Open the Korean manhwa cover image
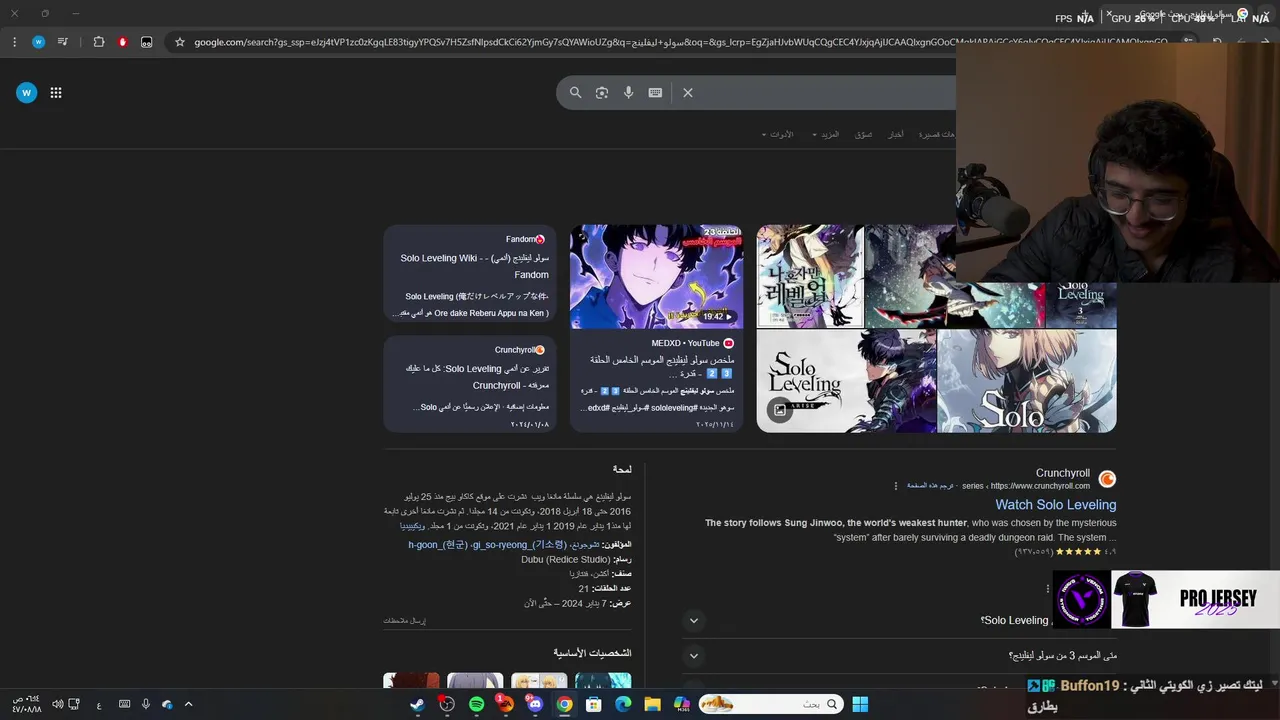Image resolution: width=1280 pixels, height=720 pixels. pyautogui.click(x=810, y=276)
